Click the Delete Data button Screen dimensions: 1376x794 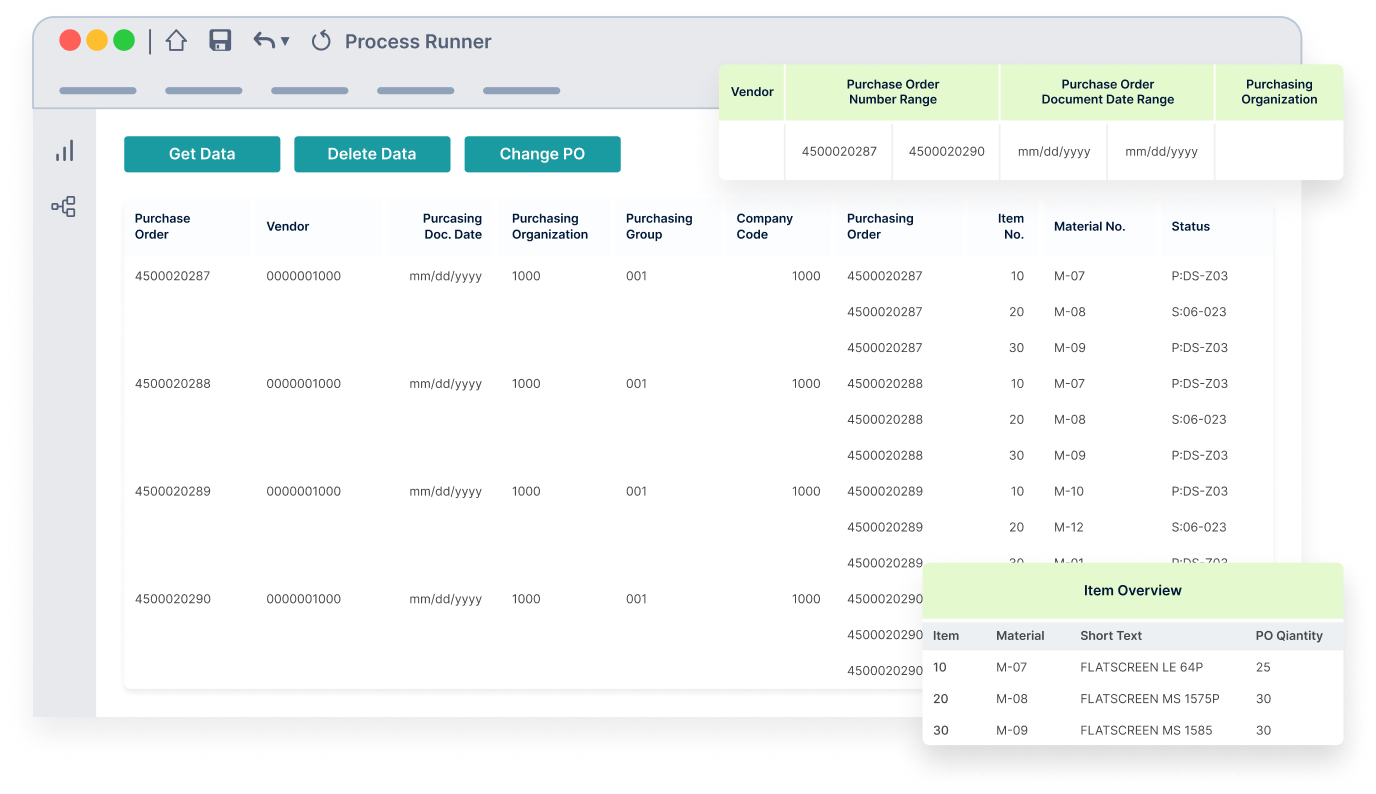372,154
